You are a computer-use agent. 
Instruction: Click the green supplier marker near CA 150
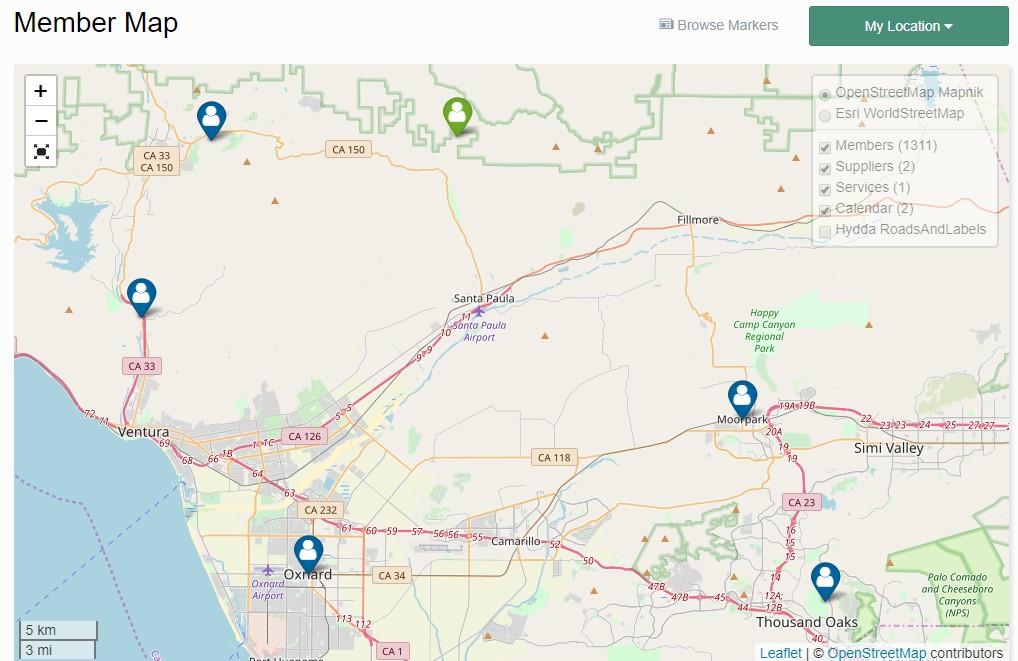pos(458,116)
